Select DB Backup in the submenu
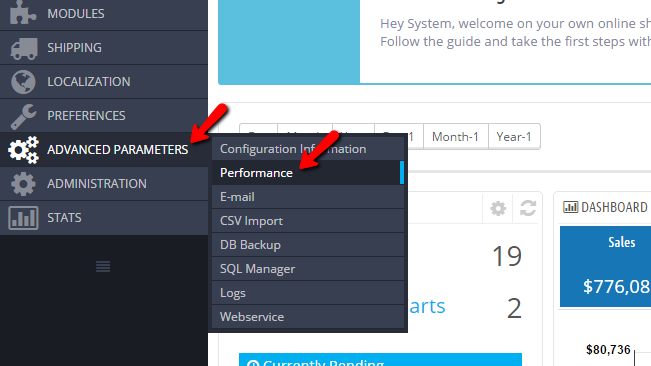Screen dimensions: 651x366 coord(308,245)
